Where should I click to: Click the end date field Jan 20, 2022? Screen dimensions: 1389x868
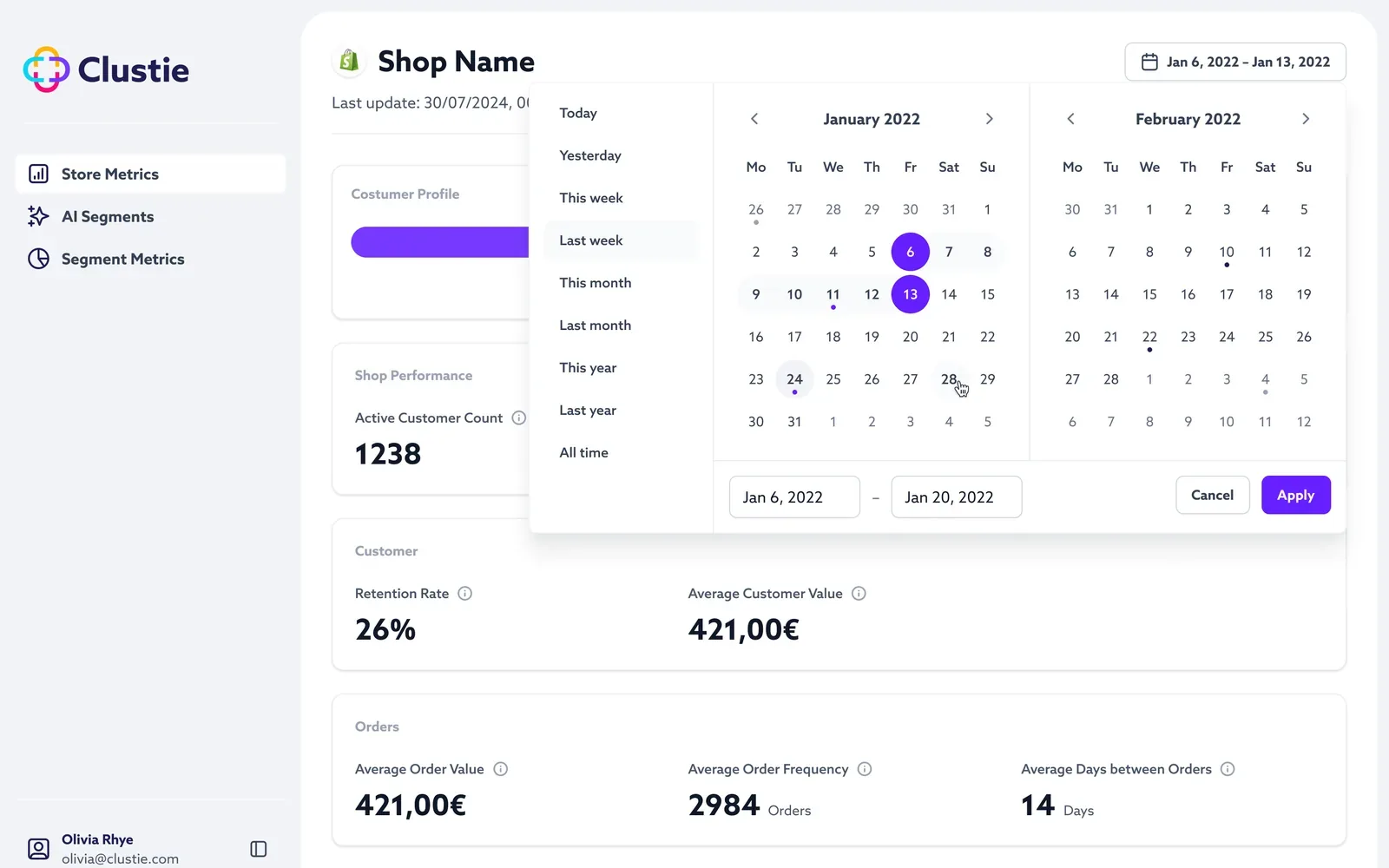pyautogui.click(x=956, y=496)
